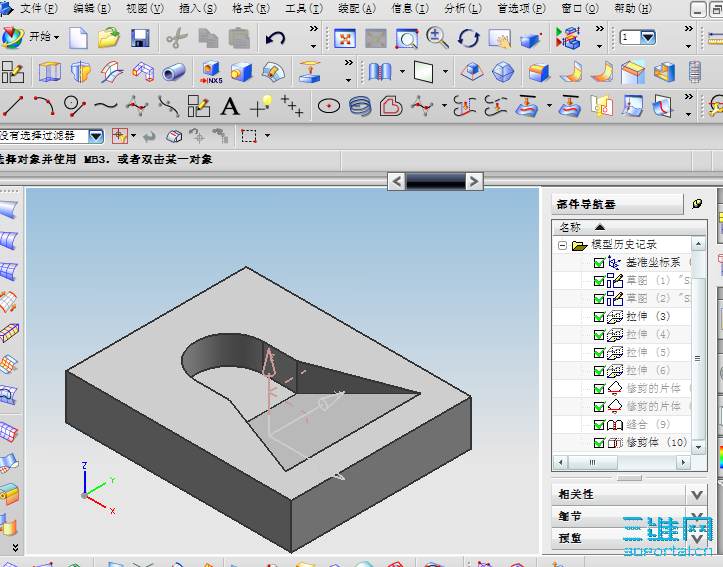Select the Zoom in/out magnifier icon
Screen dimensions: 723x567
point(437,38)
